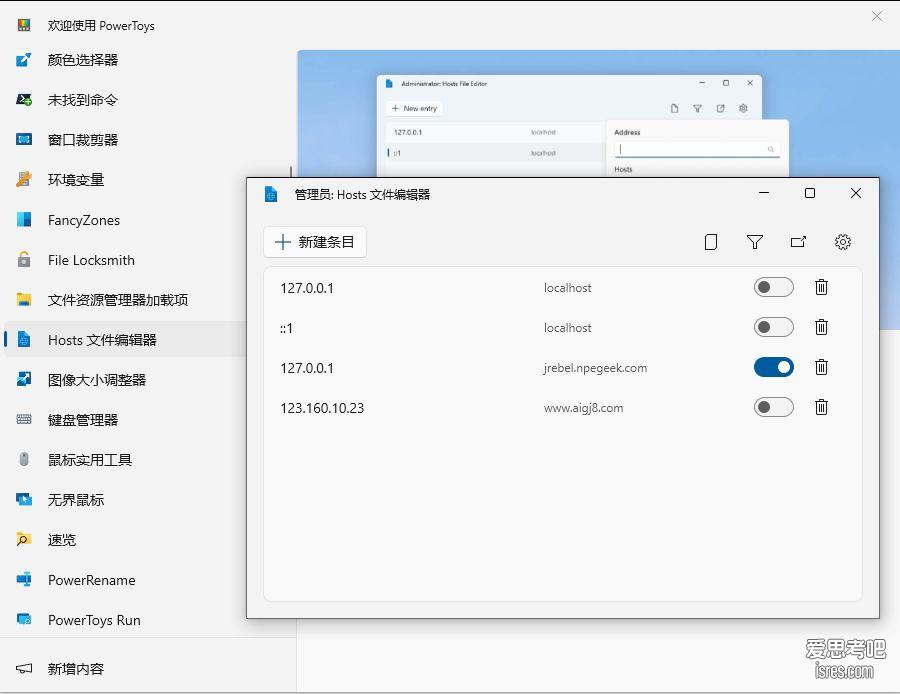The height and width of the screenshot is (694, 900).
Task: Delete the first 127.0.0.1 localhost entry
Action: pos(821,287)
